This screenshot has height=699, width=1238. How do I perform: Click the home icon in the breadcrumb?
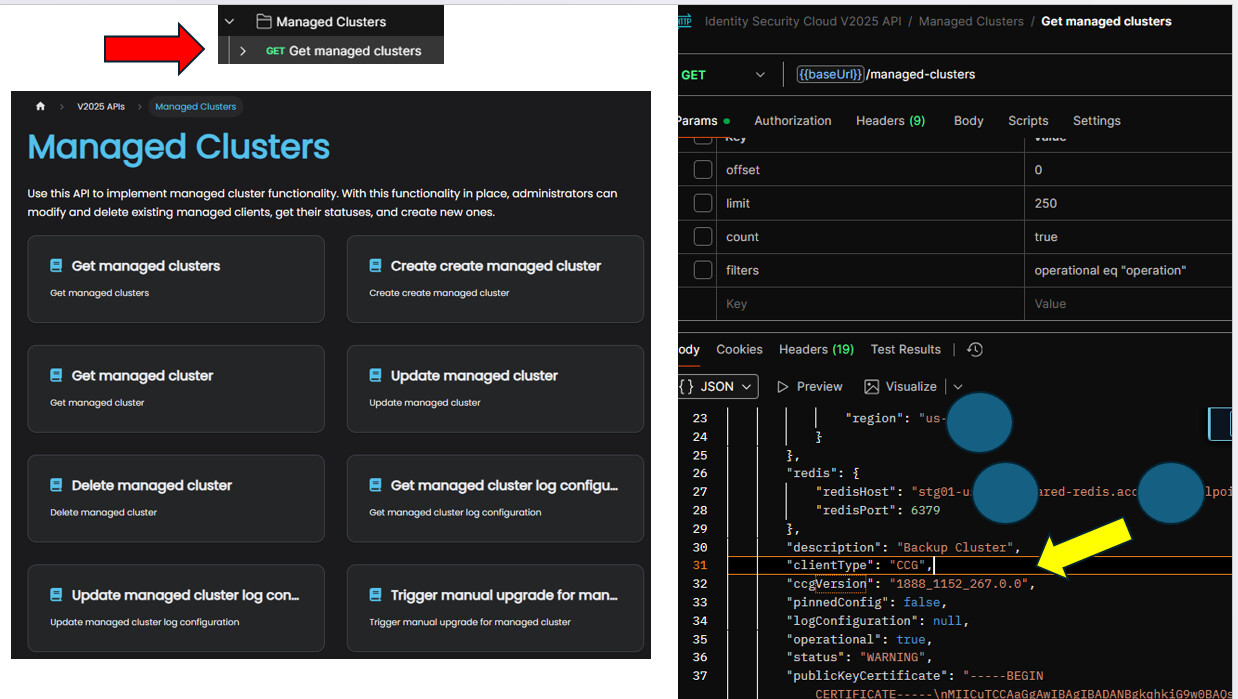click(x=41, y=106)
